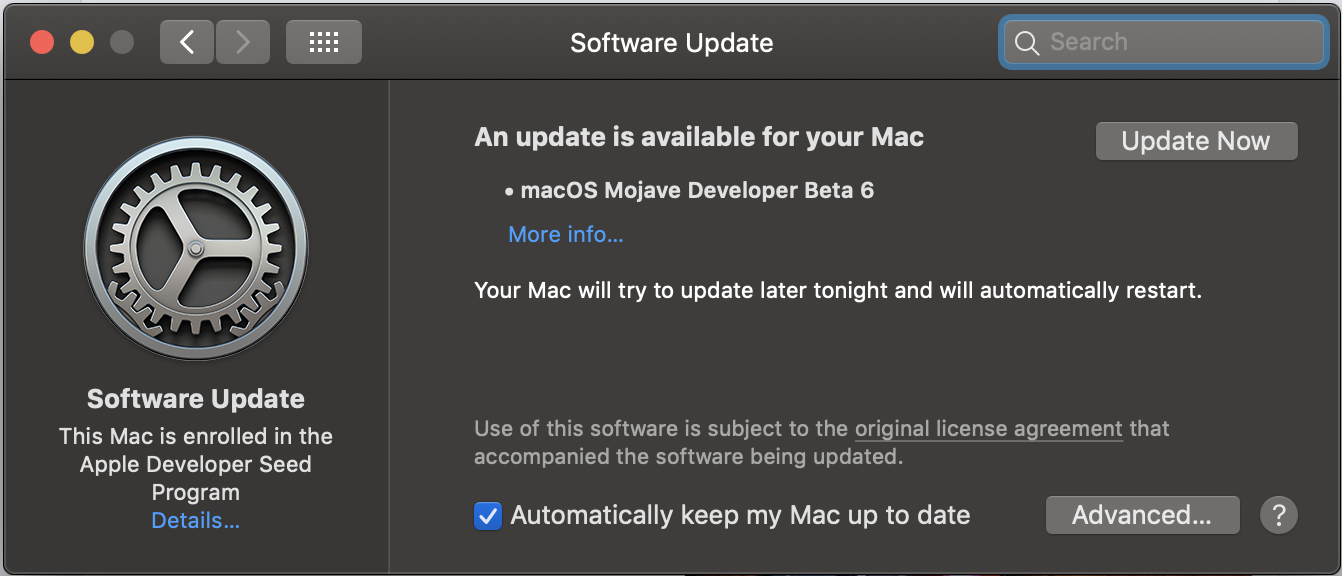
Task: Click the gray zoom window button
Action: [122, 42]
